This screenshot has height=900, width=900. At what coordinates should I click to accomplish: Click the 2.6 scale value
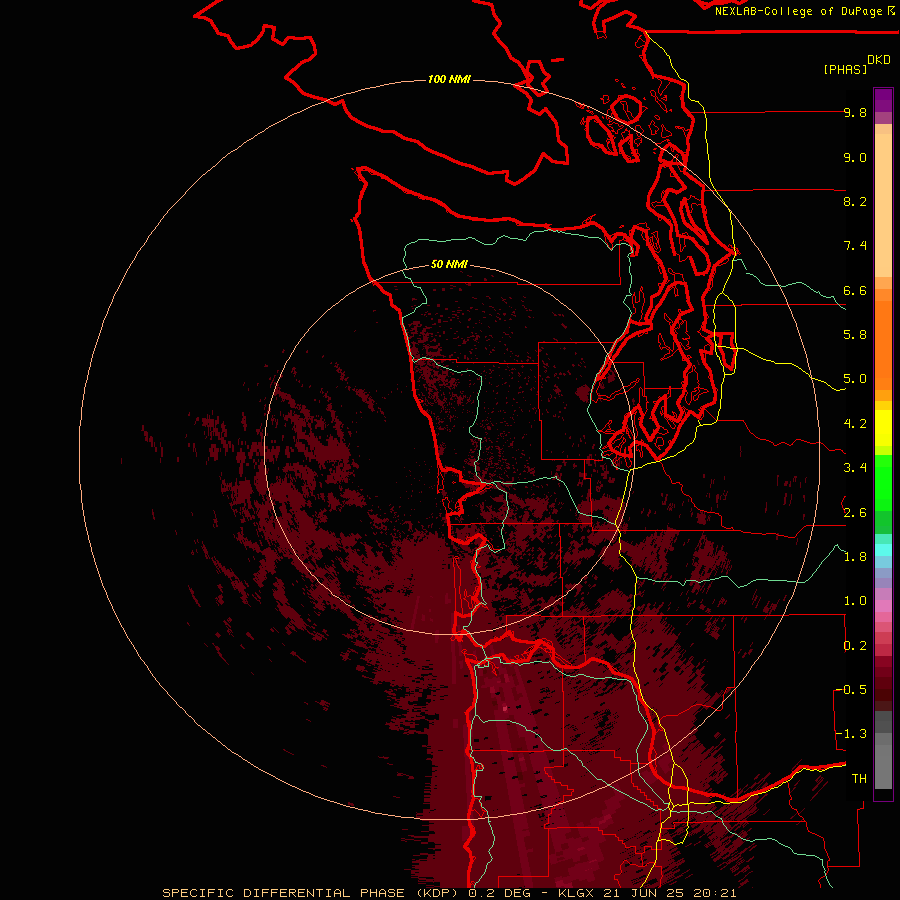[x=855, y=513]
